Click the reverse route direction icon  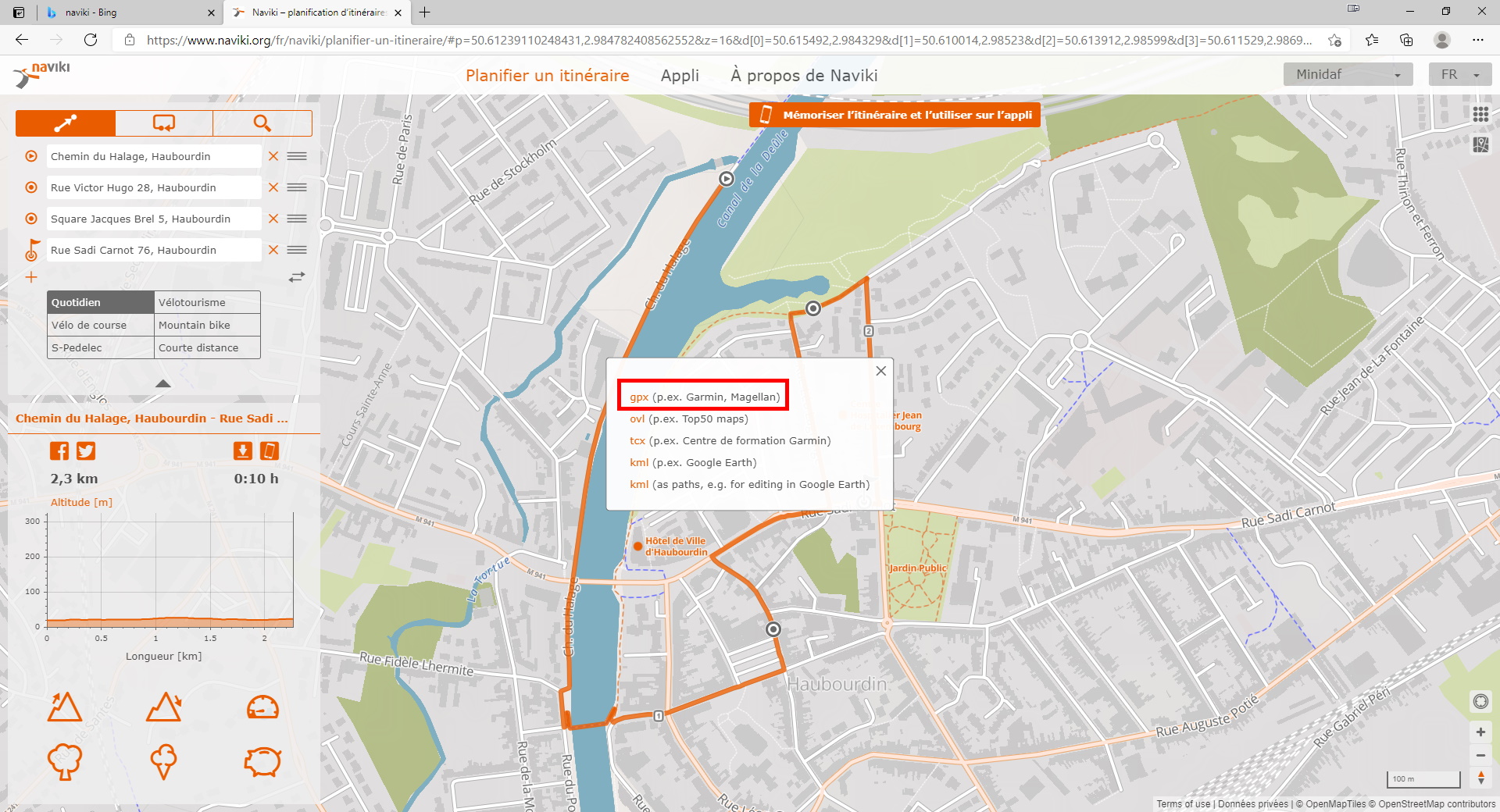297,277
